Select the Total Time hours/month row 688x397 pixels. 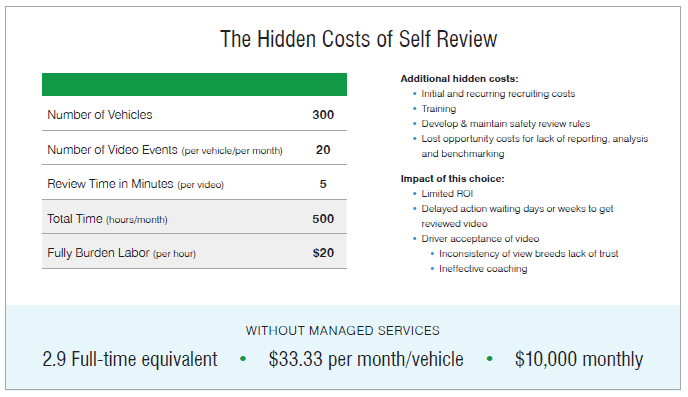click(x=194, y=217)
